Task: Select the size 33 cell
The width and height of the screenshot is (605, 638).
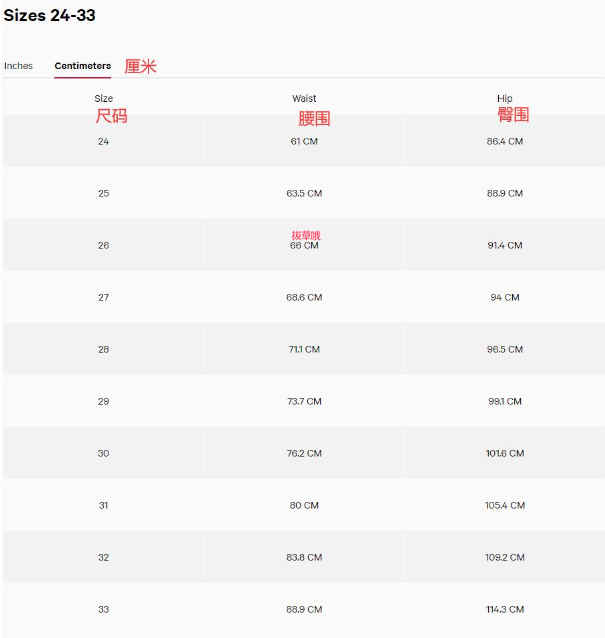Action: click(x=104, y=610)
